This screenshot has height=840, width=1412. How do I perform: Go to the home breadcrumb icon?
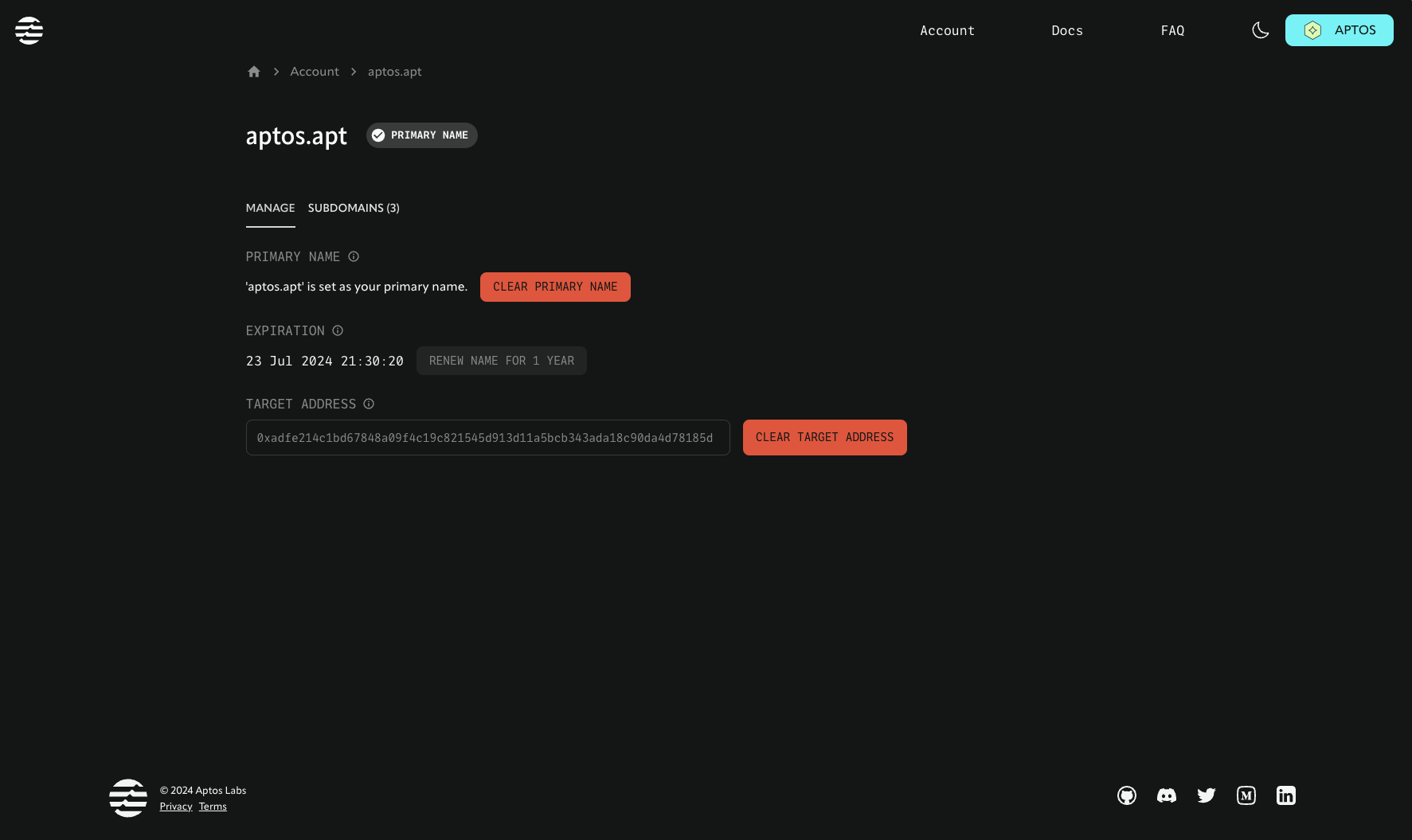pos(254,72)
